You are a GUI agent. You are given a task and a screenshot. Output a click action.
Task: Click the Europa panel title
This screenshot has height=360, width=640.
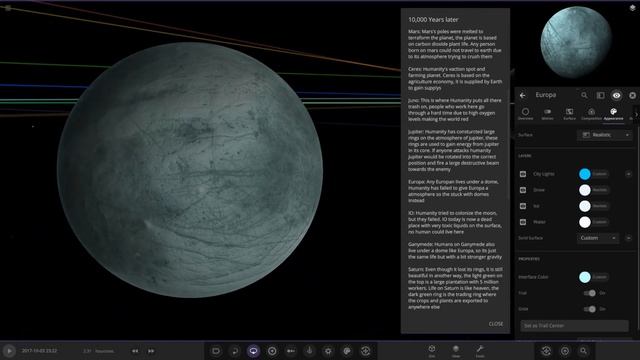click(546, 95)
